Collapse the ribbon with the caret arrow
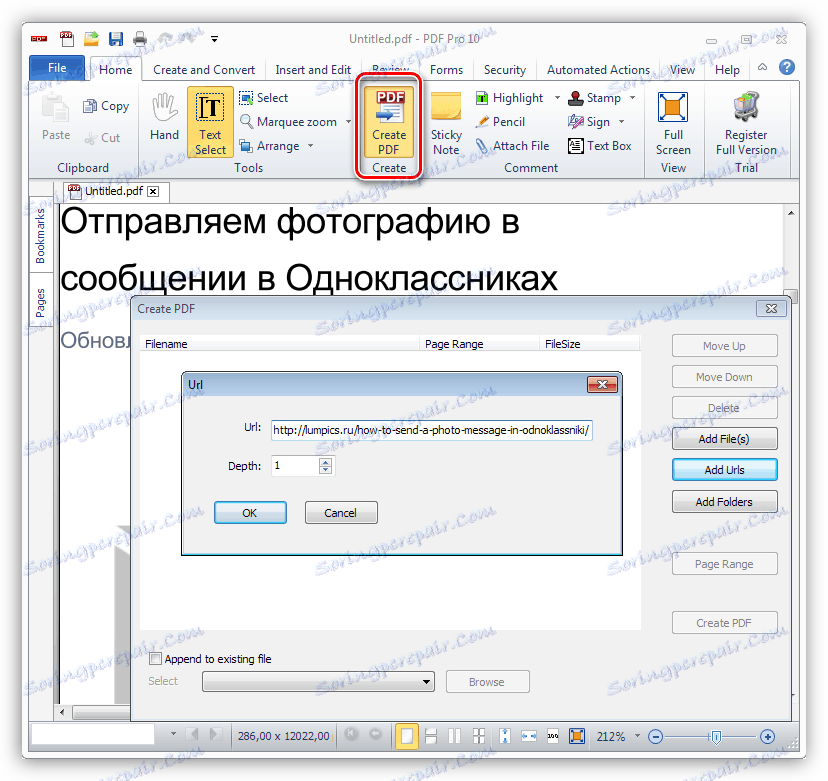The height and width of the screenshot is (781, 828). click(x=762, y=67)
